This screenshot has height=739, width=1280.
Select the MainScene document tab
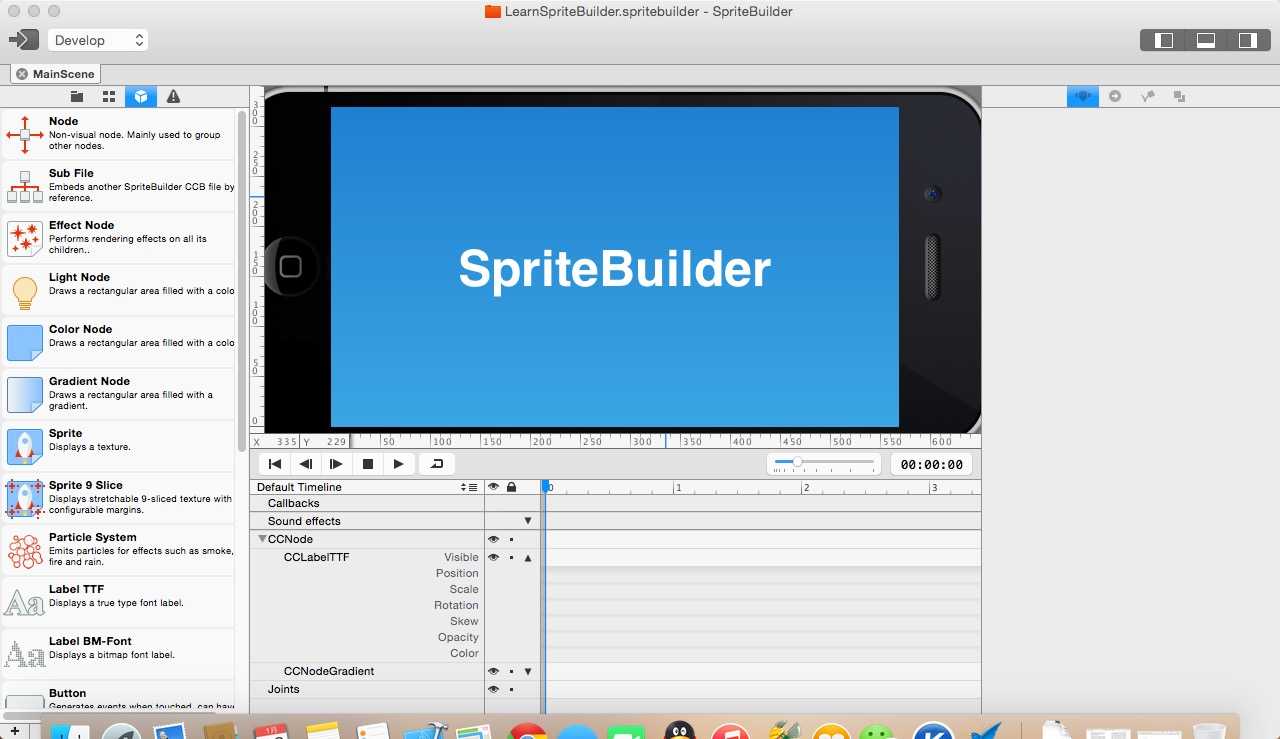tap(56, 74)
